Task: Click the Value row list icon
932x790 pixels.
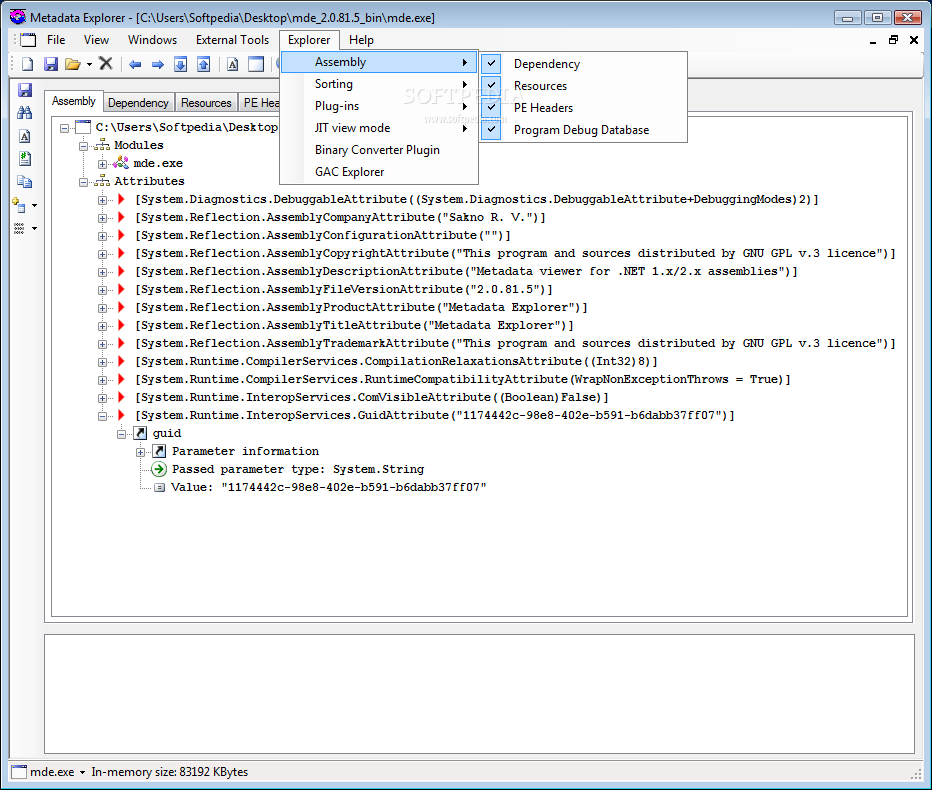Action: [x=159, y=487]
